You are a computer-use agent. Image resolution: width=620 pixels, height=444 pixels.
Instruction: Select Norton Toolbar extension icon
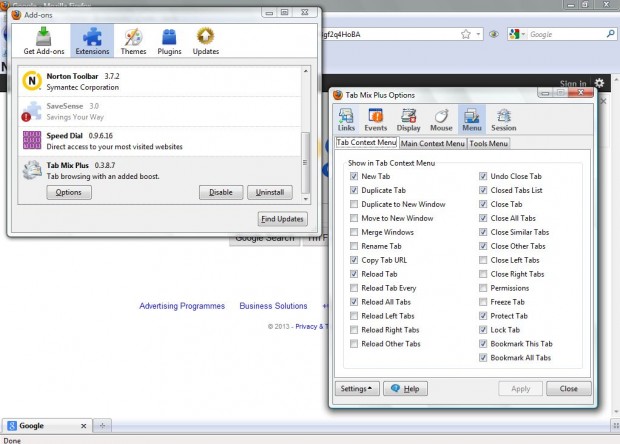(32, 81)
